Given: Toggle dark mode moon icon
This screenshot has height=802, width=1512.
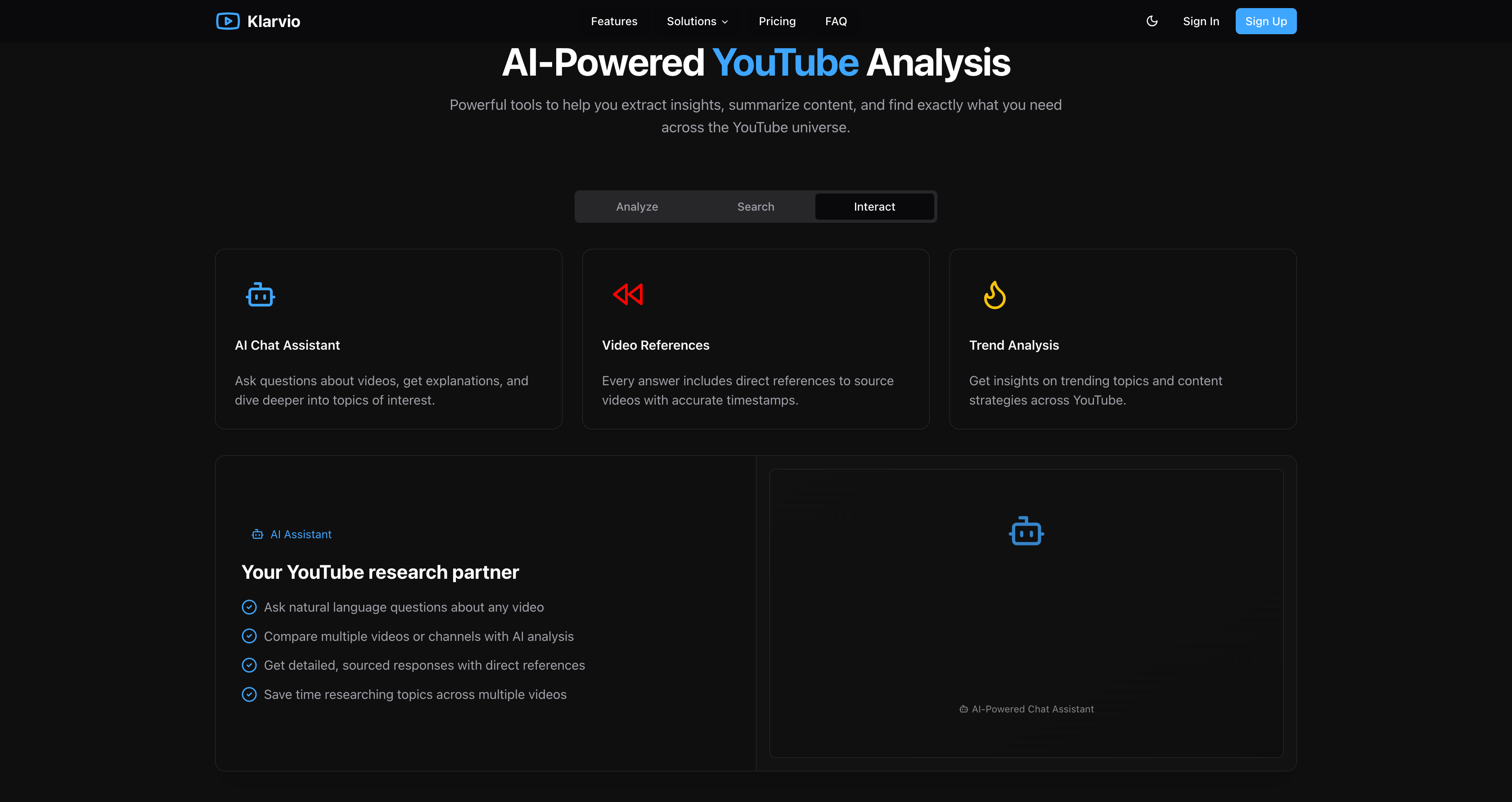Looking at the screenshot, I should pos(1152,21).
